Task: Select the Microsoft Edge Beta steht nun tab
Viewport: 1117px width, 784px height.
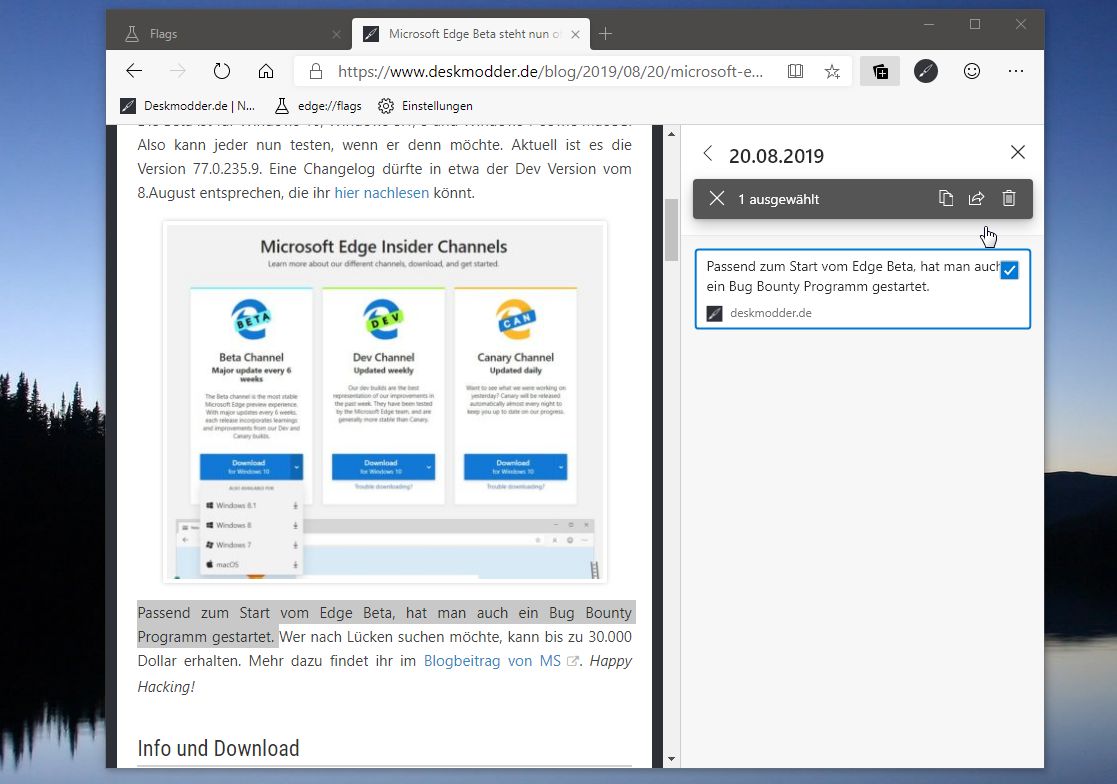Action: (471, 33)
